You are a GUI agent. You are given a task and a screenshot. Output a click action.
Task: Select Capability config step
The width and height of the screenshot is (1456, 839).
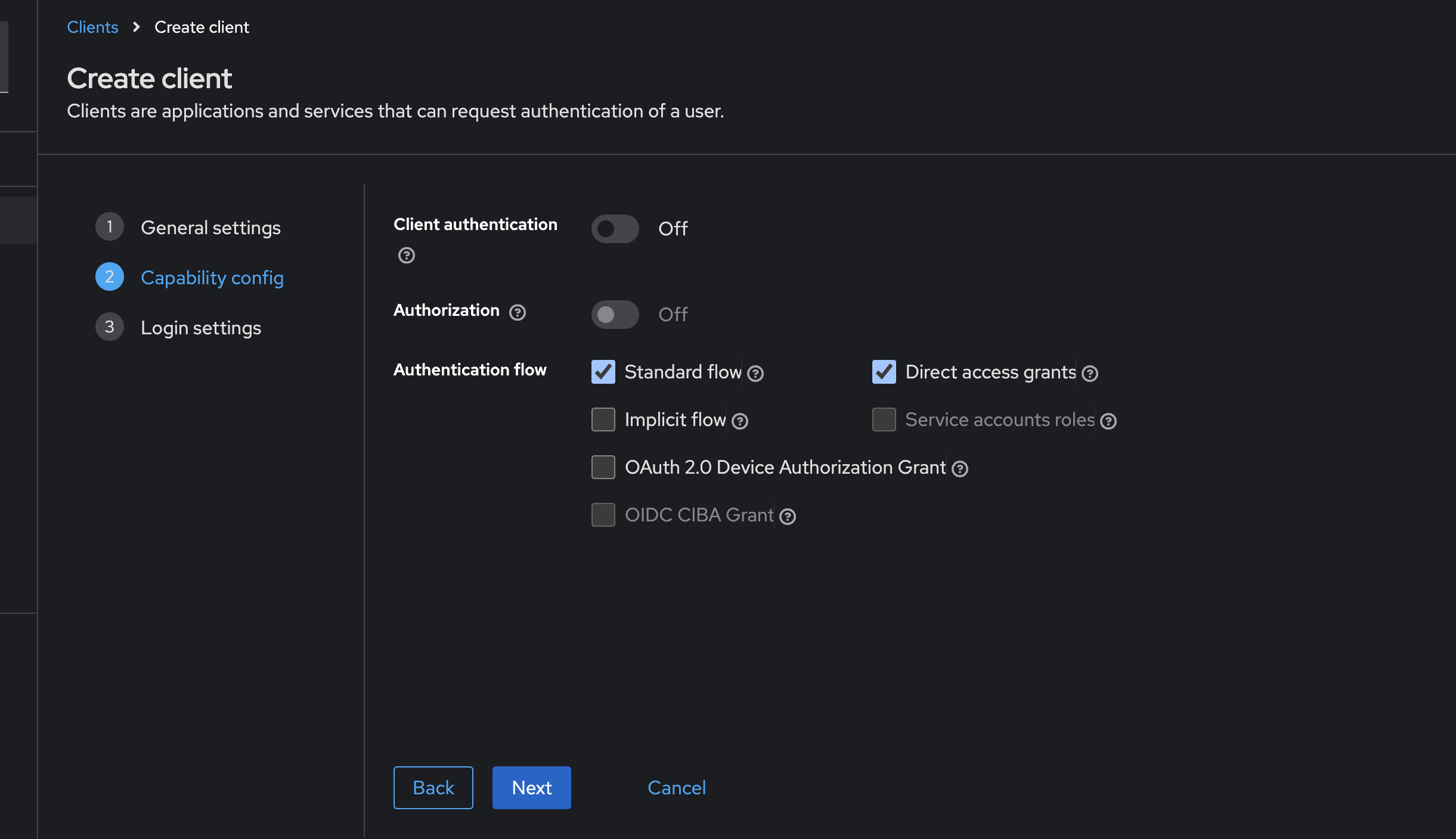212,278
